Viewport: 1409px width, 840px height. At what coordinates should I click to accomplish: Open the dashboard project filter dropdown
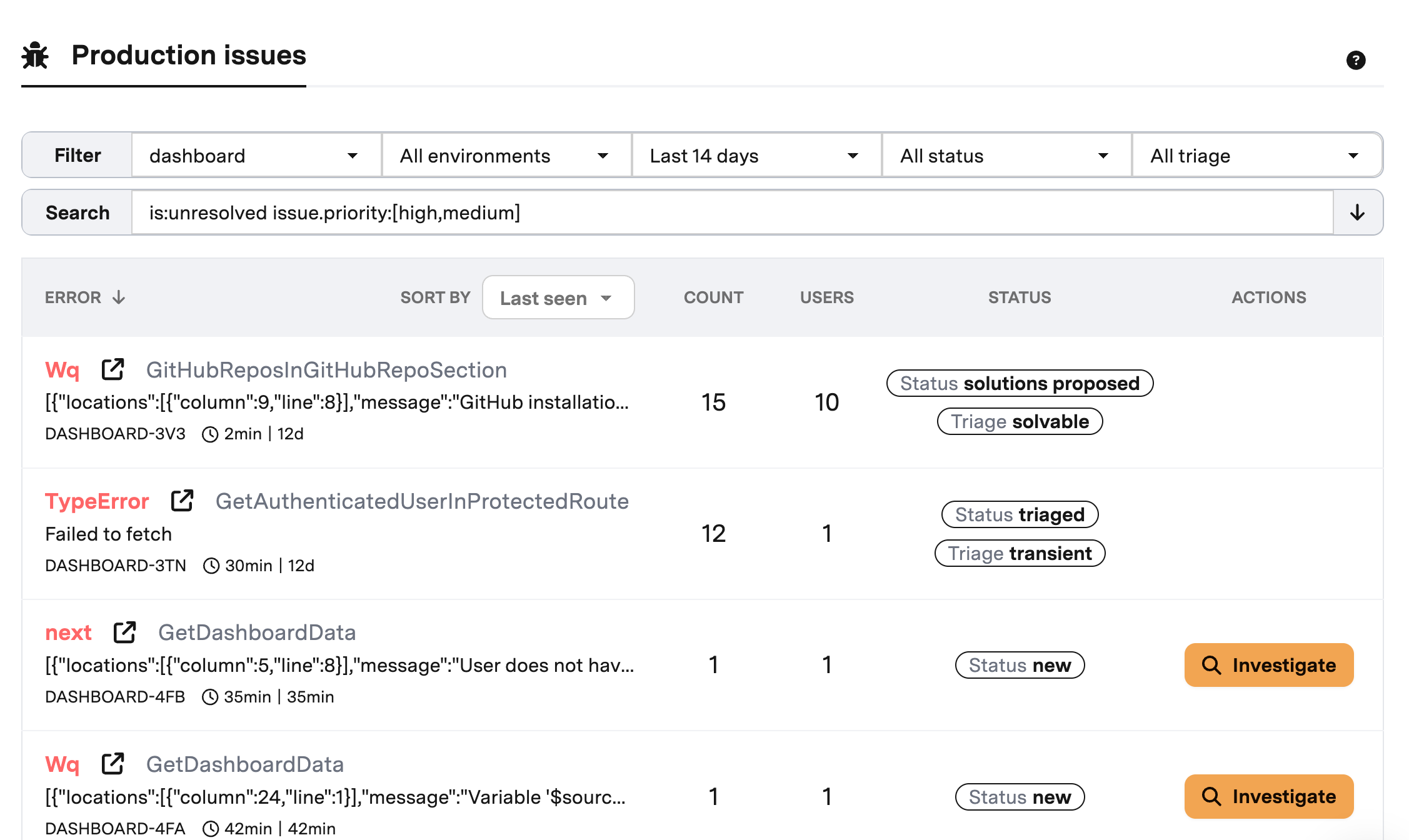tap(256, 156)
